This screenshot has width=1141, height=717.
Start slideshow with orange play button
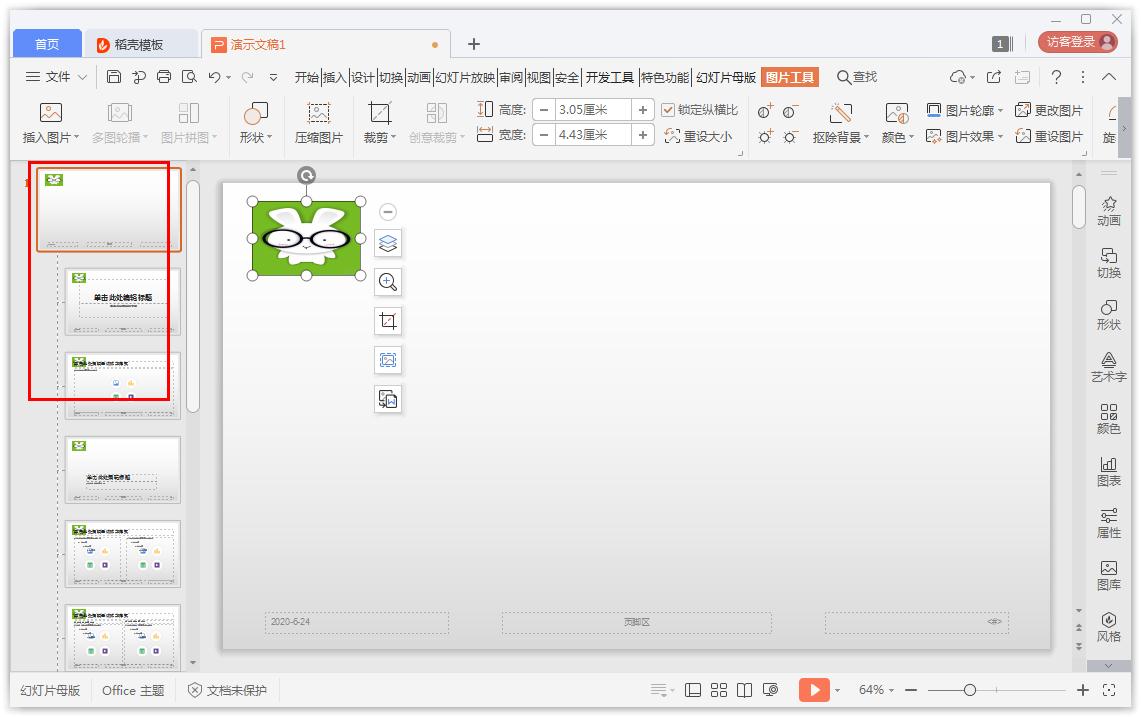[814, 690]
